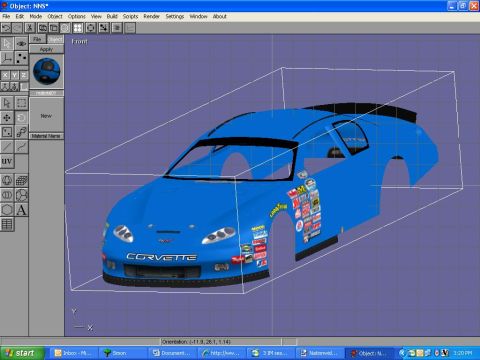Click the UV texture tool
The width and height of the screenshot is (480, 360).
(7, 162)
